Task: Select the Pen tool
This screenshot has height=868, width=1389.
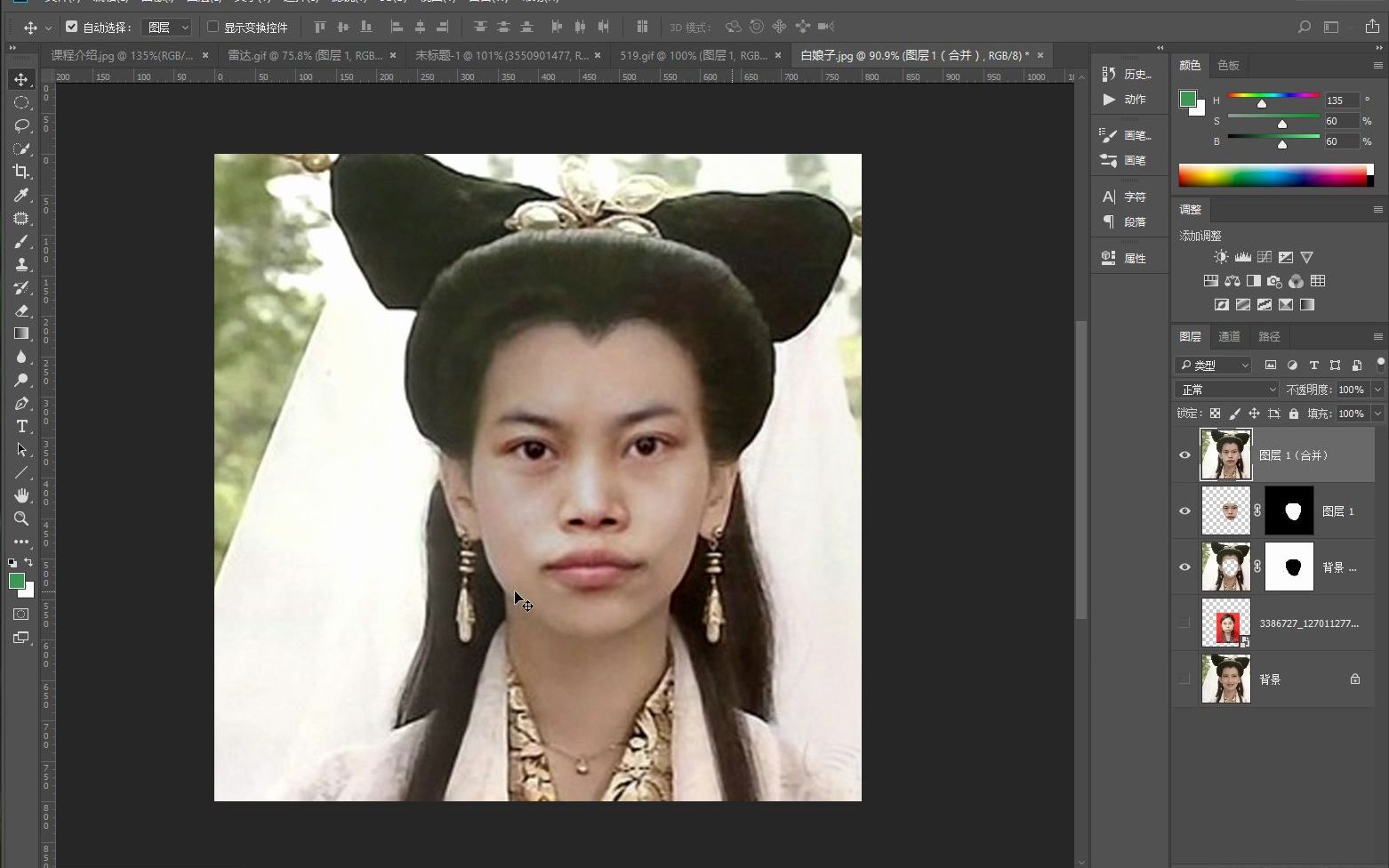Action: coord(21,403)
